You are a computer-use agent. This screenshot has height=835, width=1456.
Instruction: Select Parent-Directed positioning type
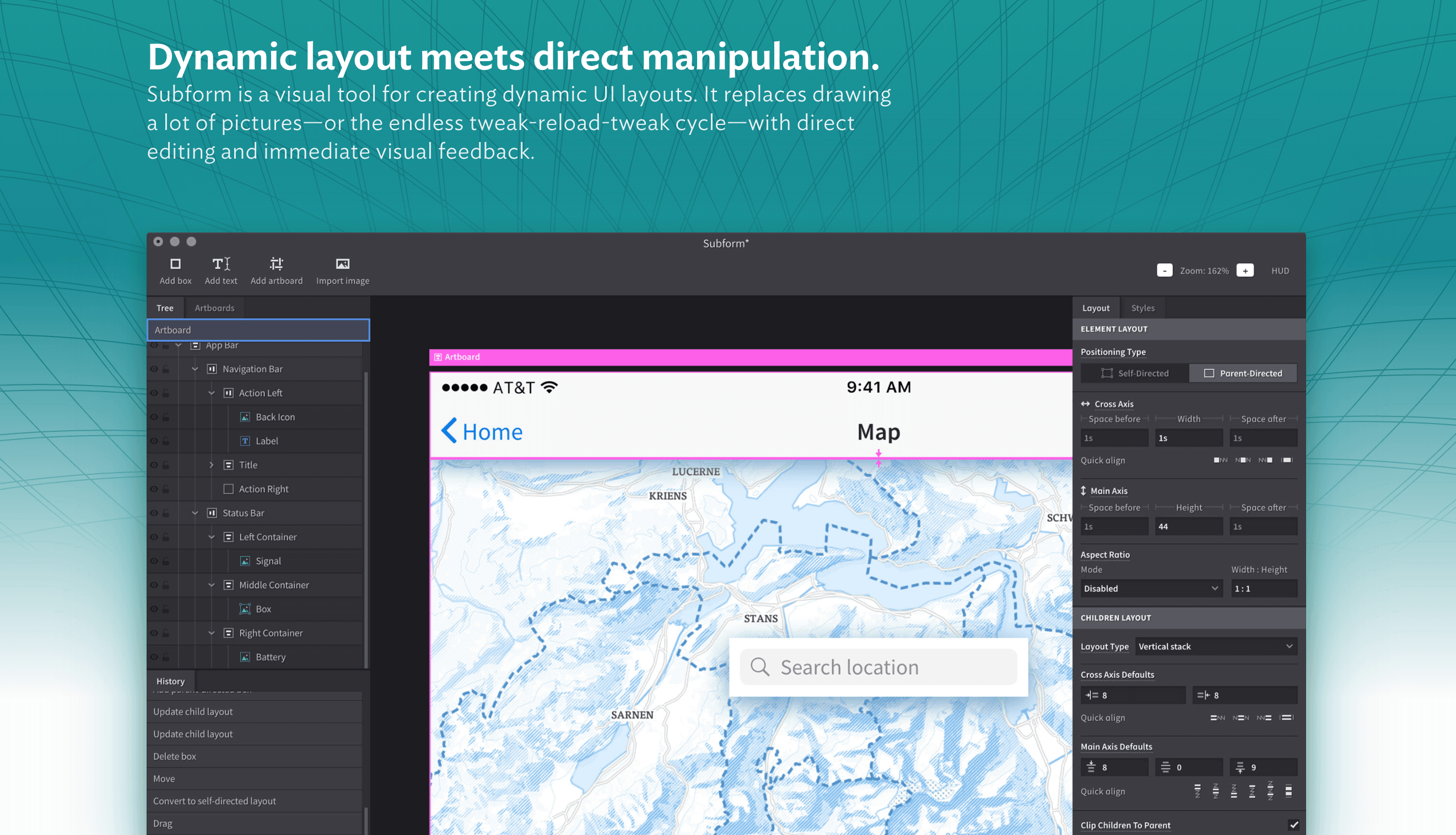[x=1243, y=373]
